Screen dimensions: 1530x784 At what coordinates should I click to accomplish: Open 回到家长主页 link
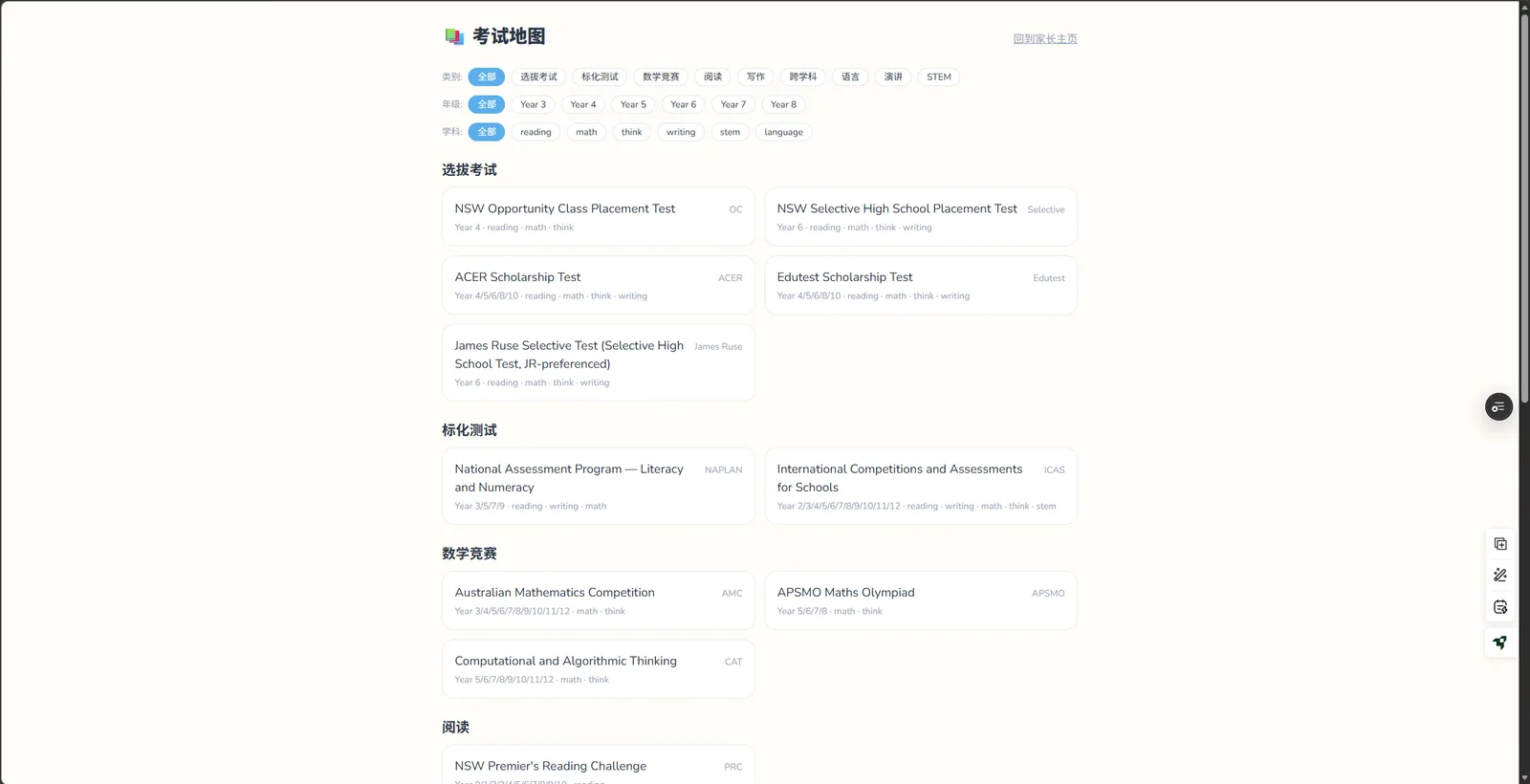tap(1045, 39)
